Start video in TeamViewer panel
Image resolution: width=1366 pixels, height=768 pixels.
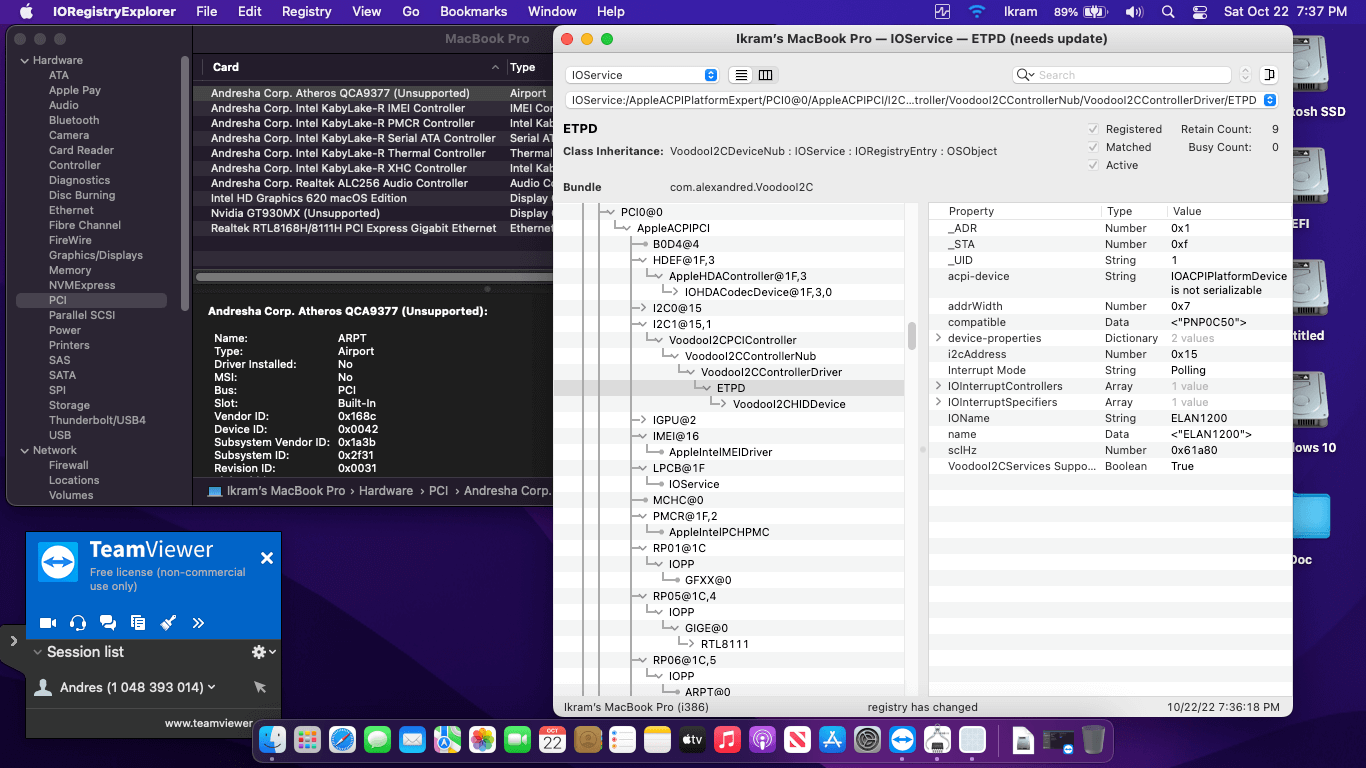point(47,623)
